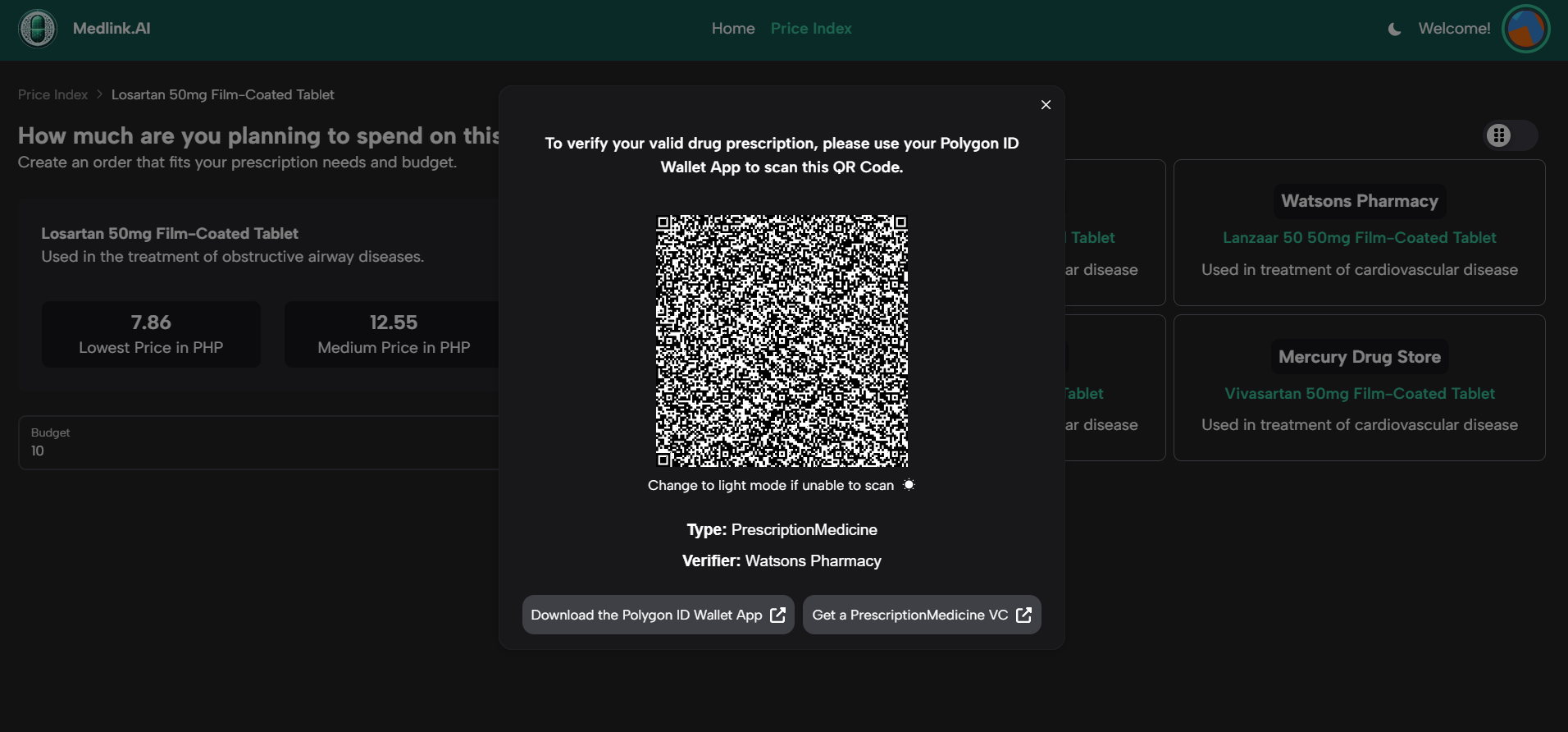1568x732 pixels.
Task: Open the Medlink.AI brand name link
Action: 112,29
